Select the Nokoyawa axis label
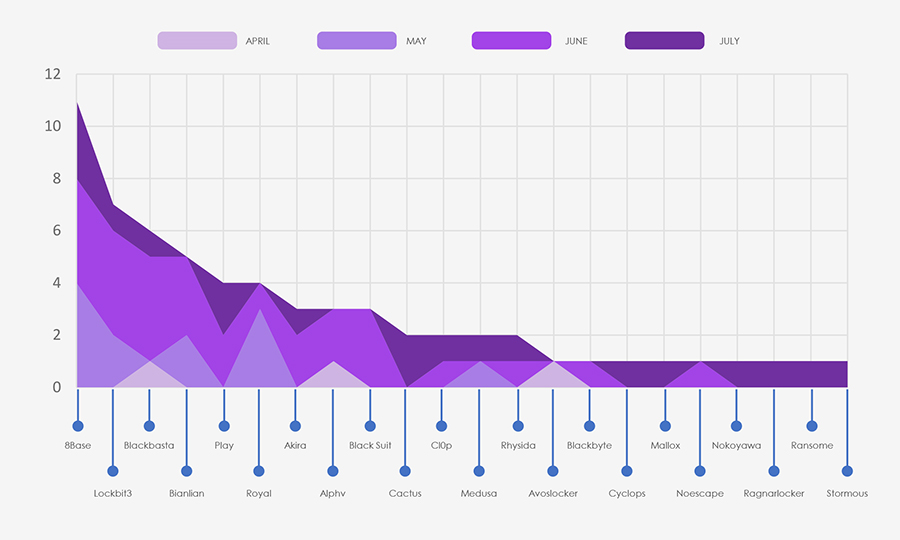Screen dimensions: 900x540 [736, 446]
